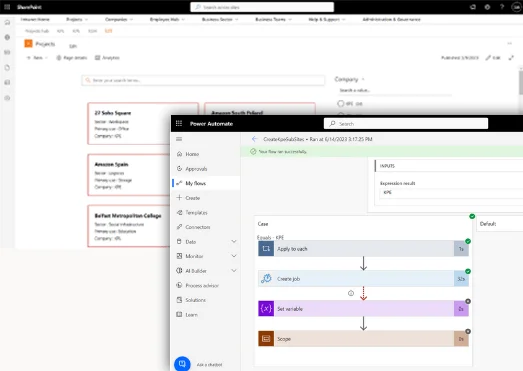Viewport: 523px width, 371px height.
Task: Expand the AI Builder section chevron
Action: [x=234, y=271]
